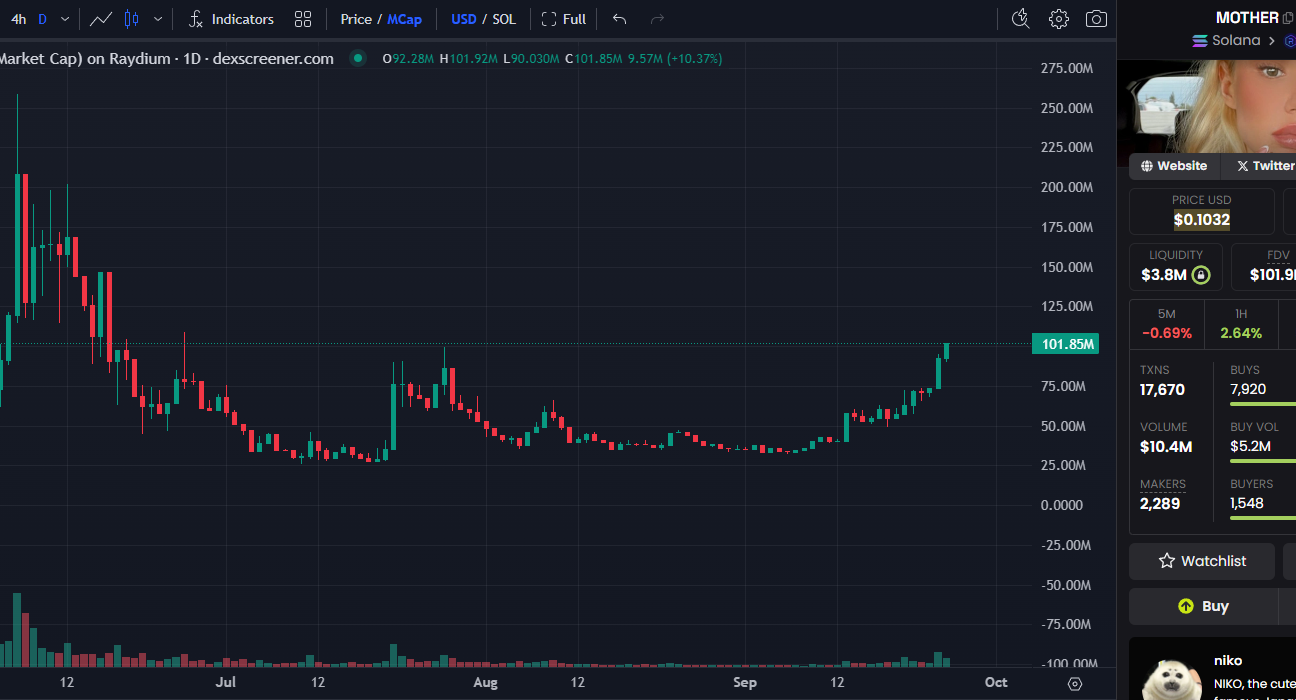This screenshot has height=700, width=1296.
Task: Select the 4h timeframe
Action: [18, 19]
